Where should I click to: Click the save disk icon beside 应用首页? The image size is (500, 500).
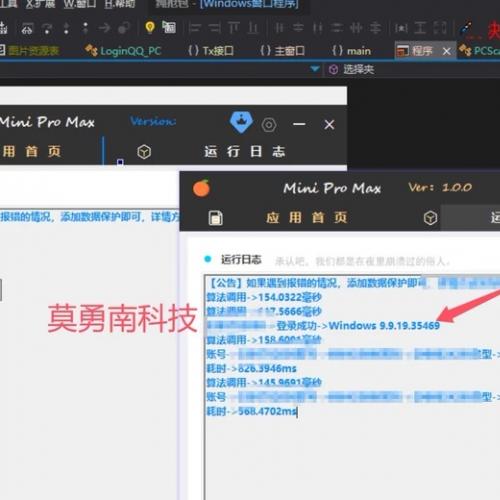[216, 218]
